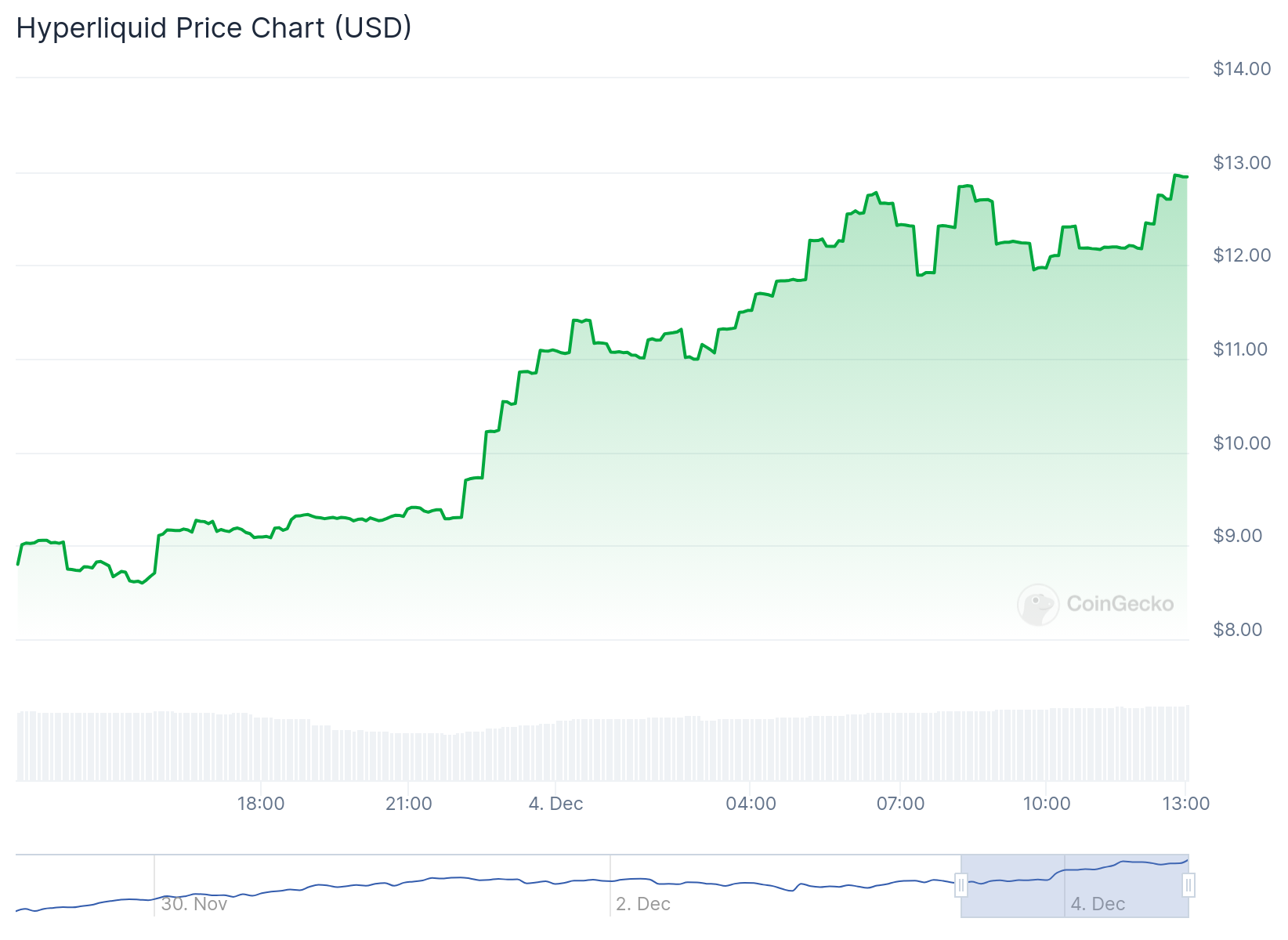Click the $14.00 price axis label
The image size is (1288, 940).
1242,69
